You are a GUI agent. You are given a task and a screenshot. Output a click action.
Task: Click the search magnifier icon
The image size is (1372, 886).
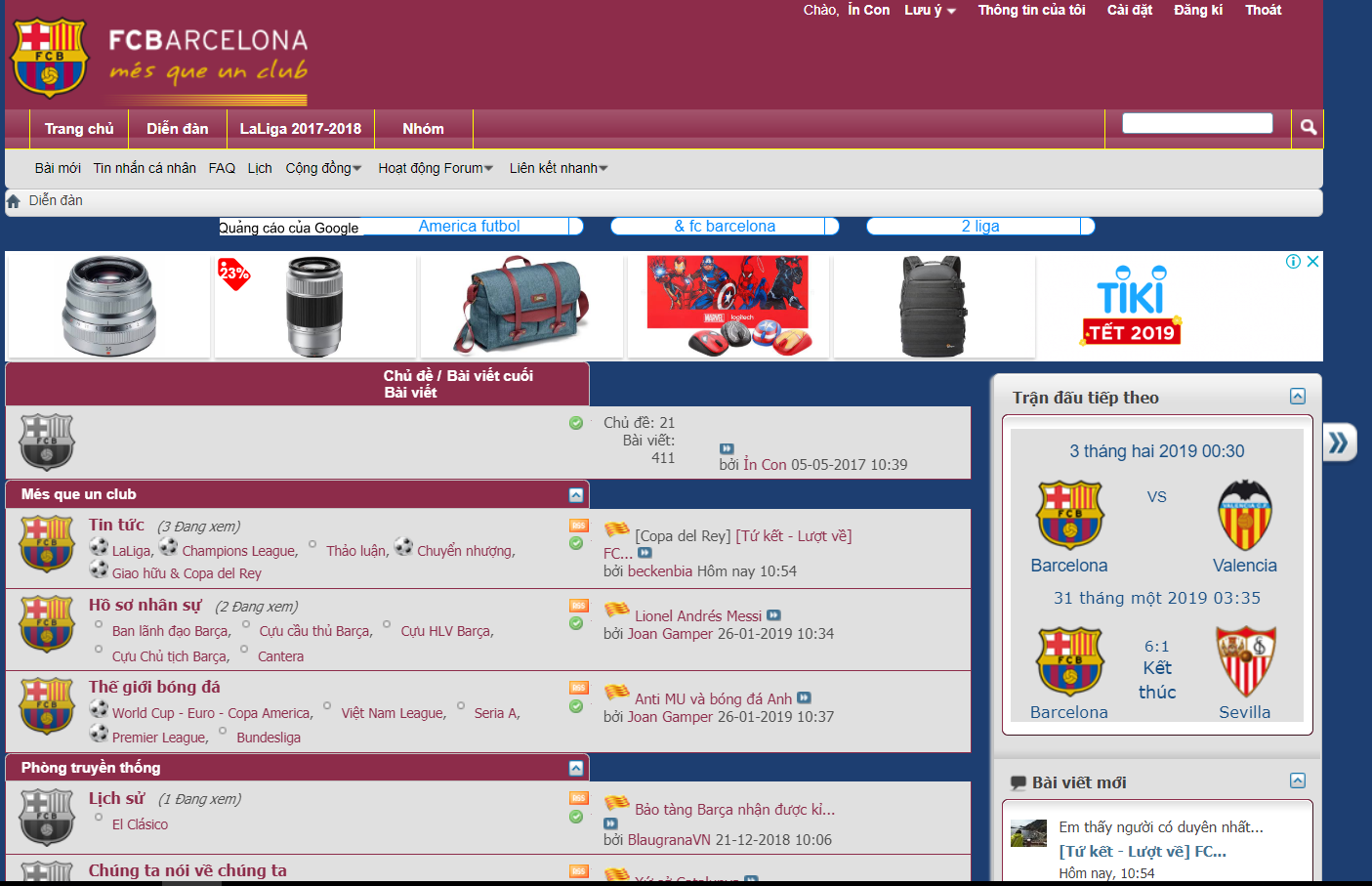(x=1309, y=127)
